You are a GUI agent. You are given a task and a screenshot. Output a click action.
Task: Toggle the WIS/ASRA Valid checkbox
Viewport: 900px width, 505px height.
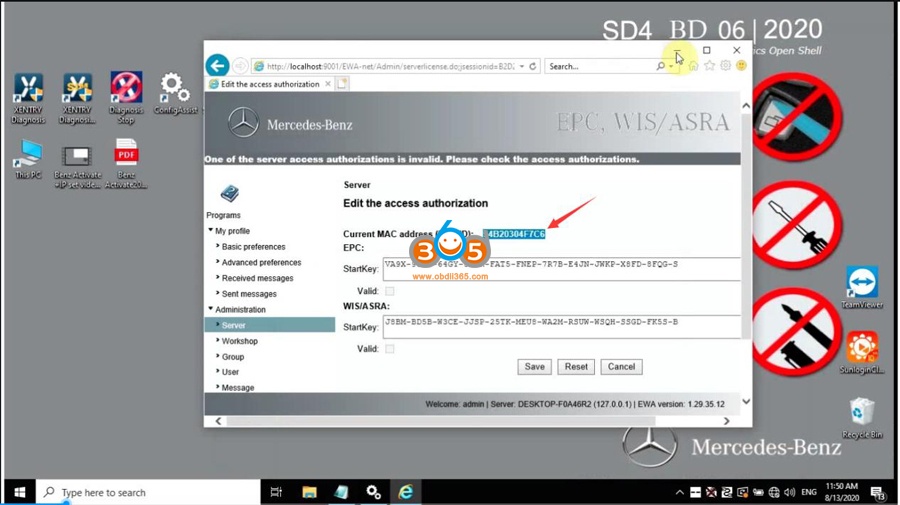coord(390,349)
